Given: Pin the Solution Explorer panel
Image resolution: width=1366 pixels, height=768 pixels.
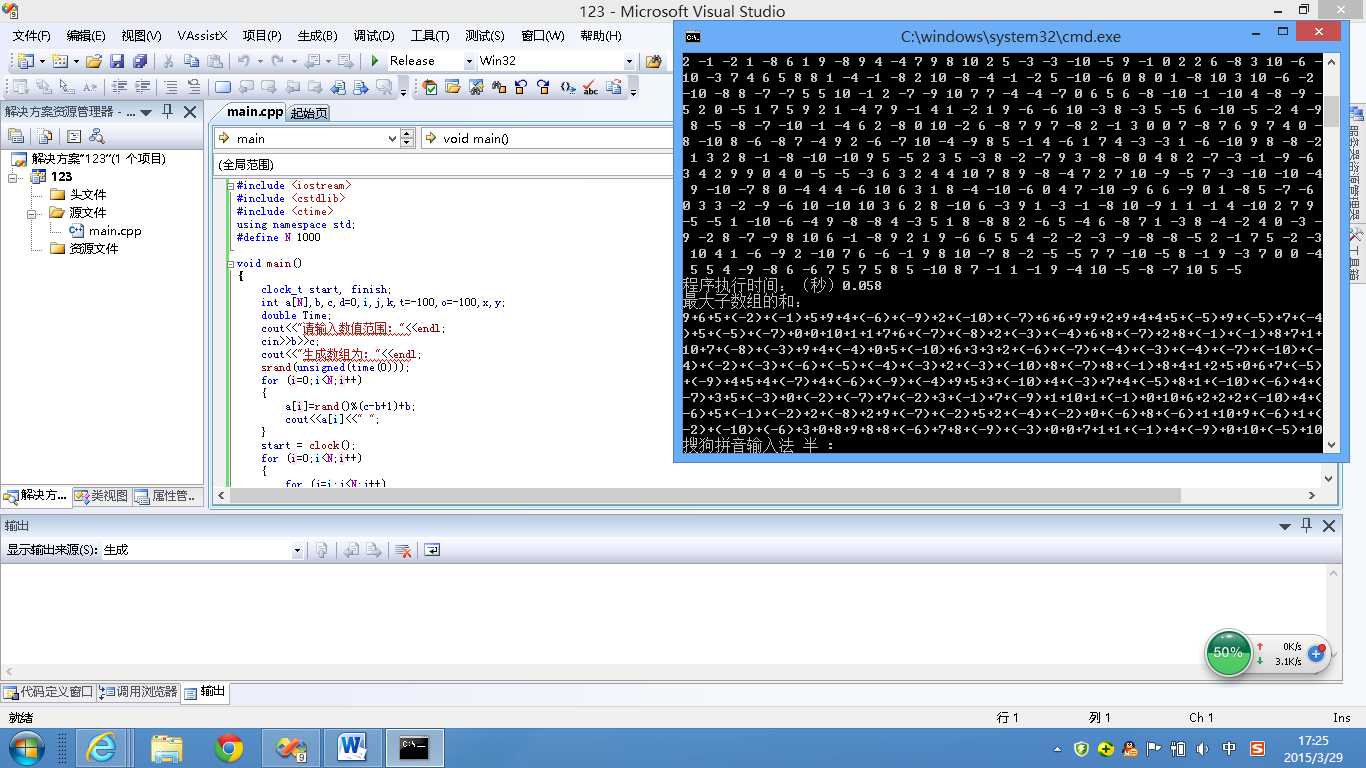Looking at the screenshot, I should 168,112.
